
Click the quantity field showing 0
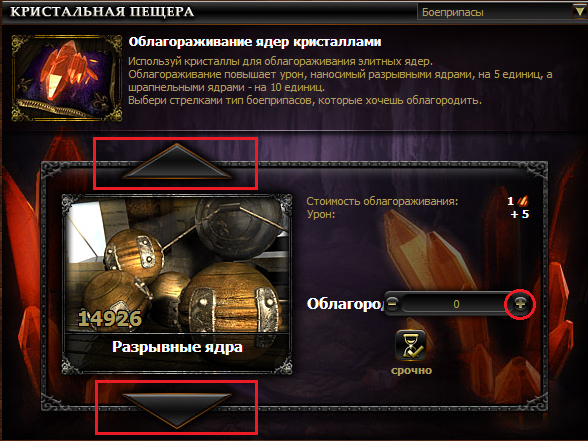pyautogui.click(x=456, y=304)
